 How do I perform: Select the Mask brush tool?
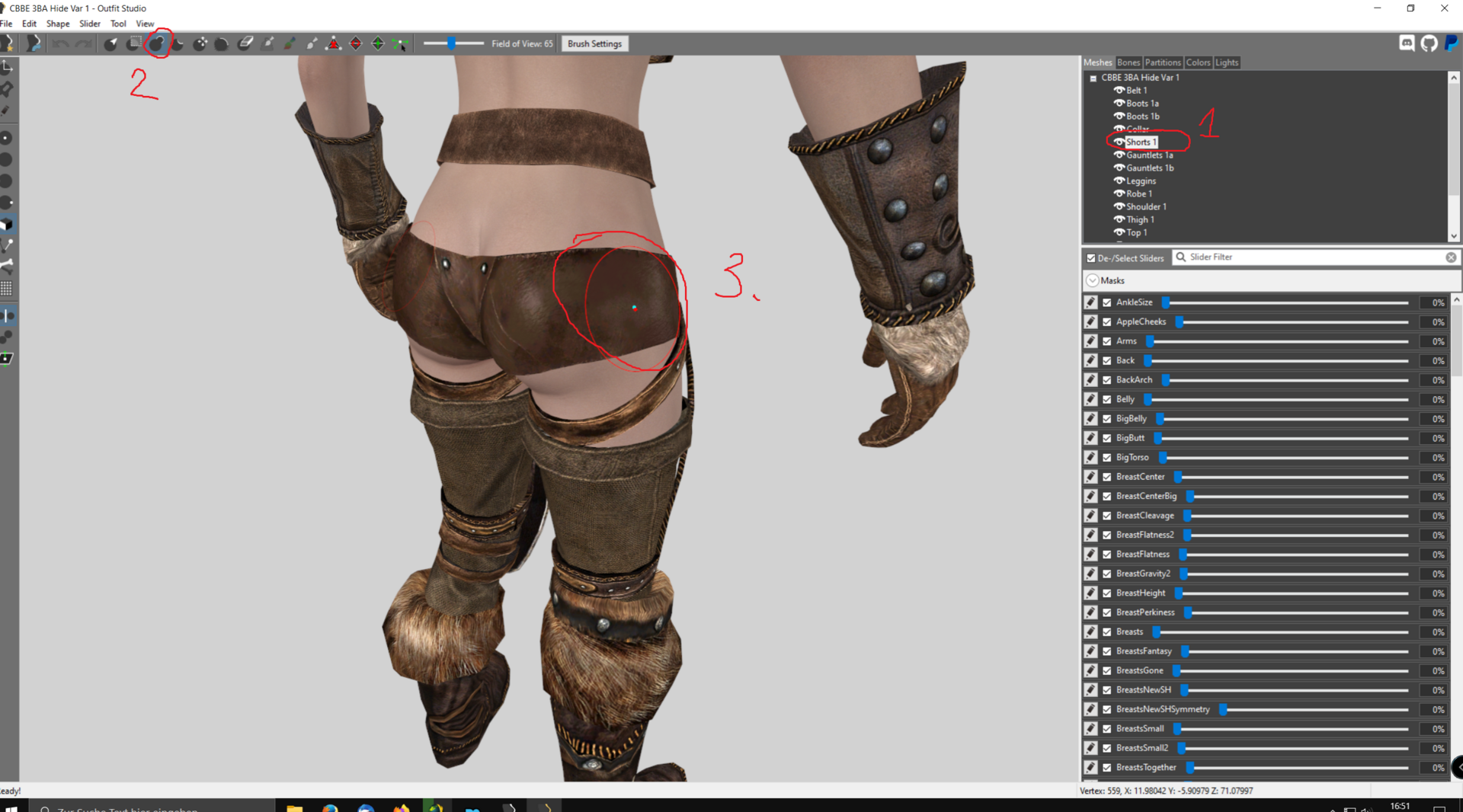pyautogui.click(x=134, y=43)
